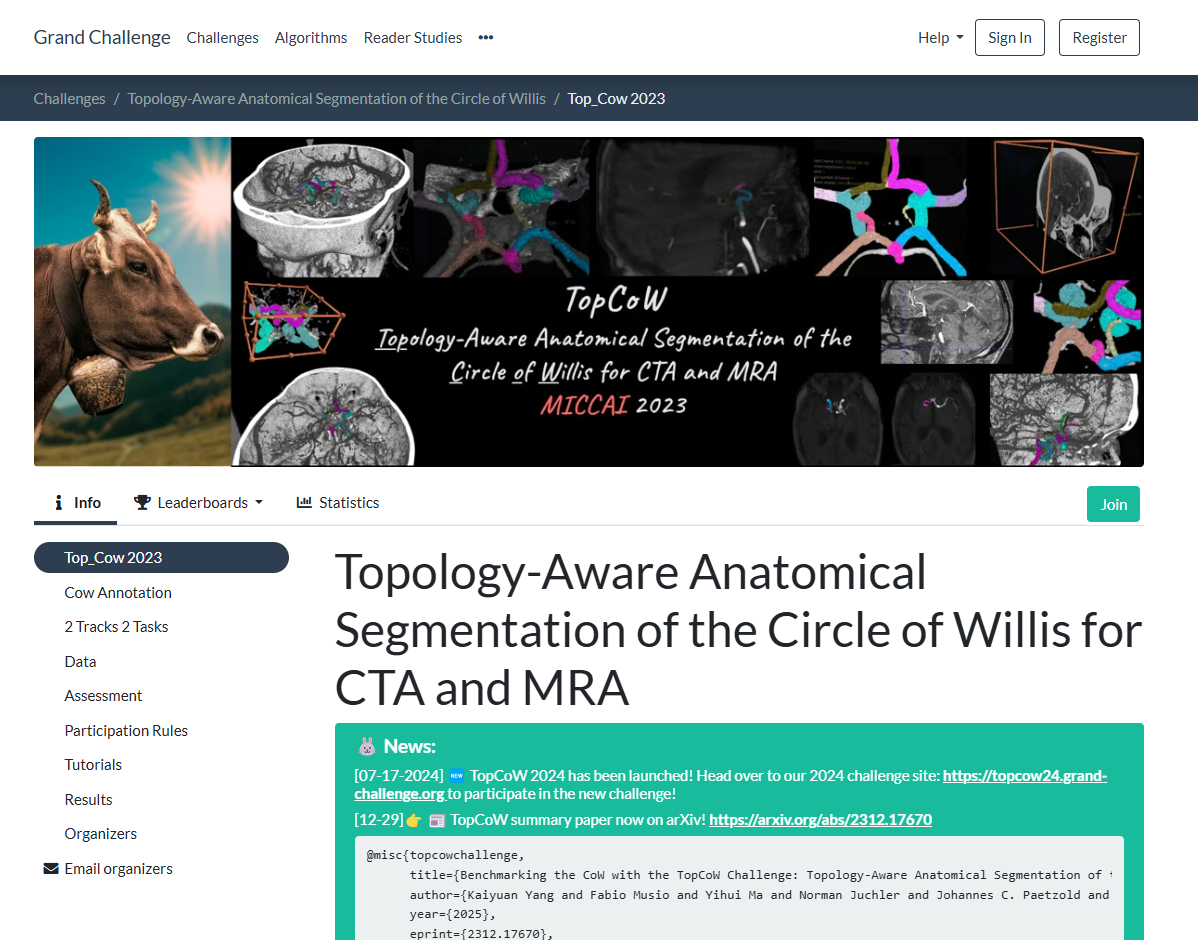Image resolution: width=1198 pixels, height=940 pixels.
Task: Click the Info 'i' icon
Action: coord(59,502)
